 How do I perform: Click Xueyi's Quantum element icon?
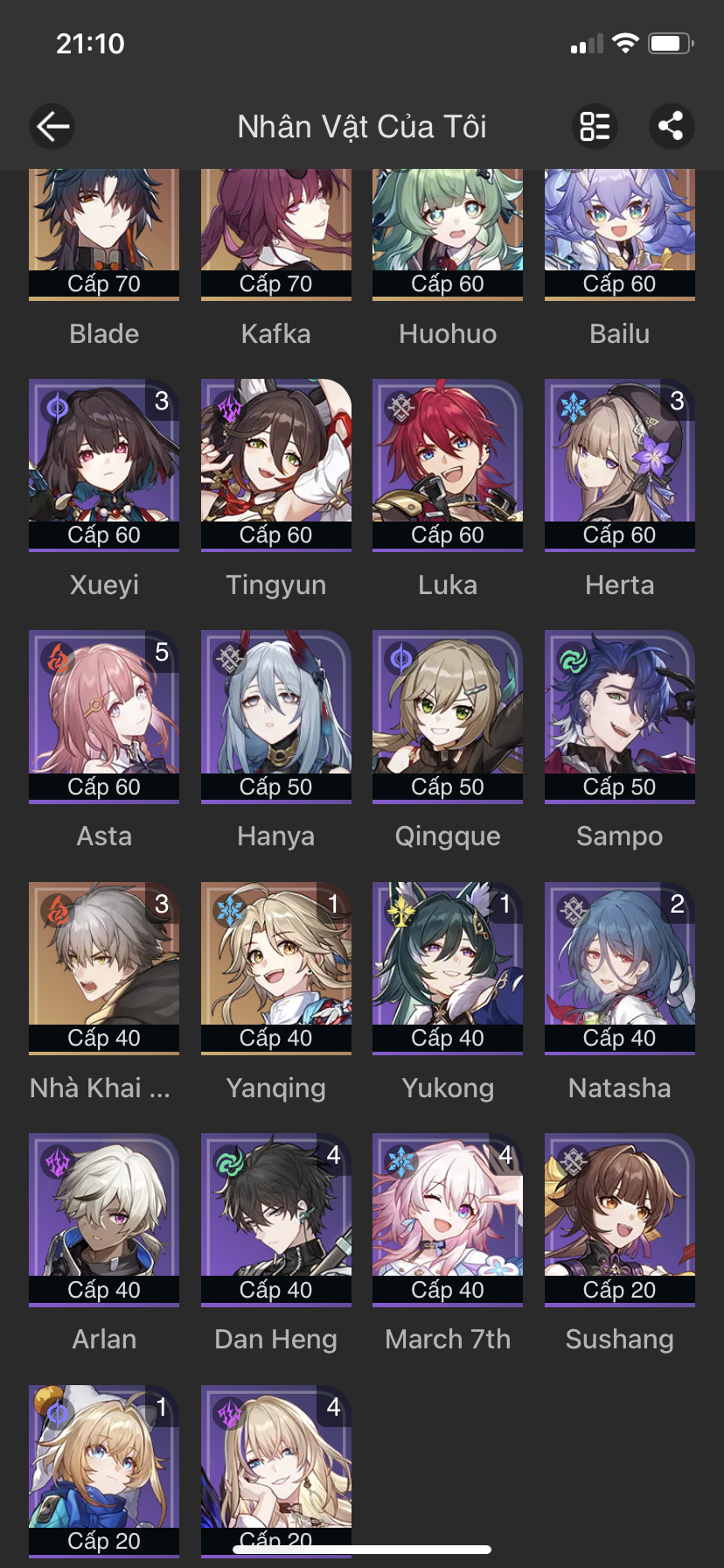click(57, 408)
